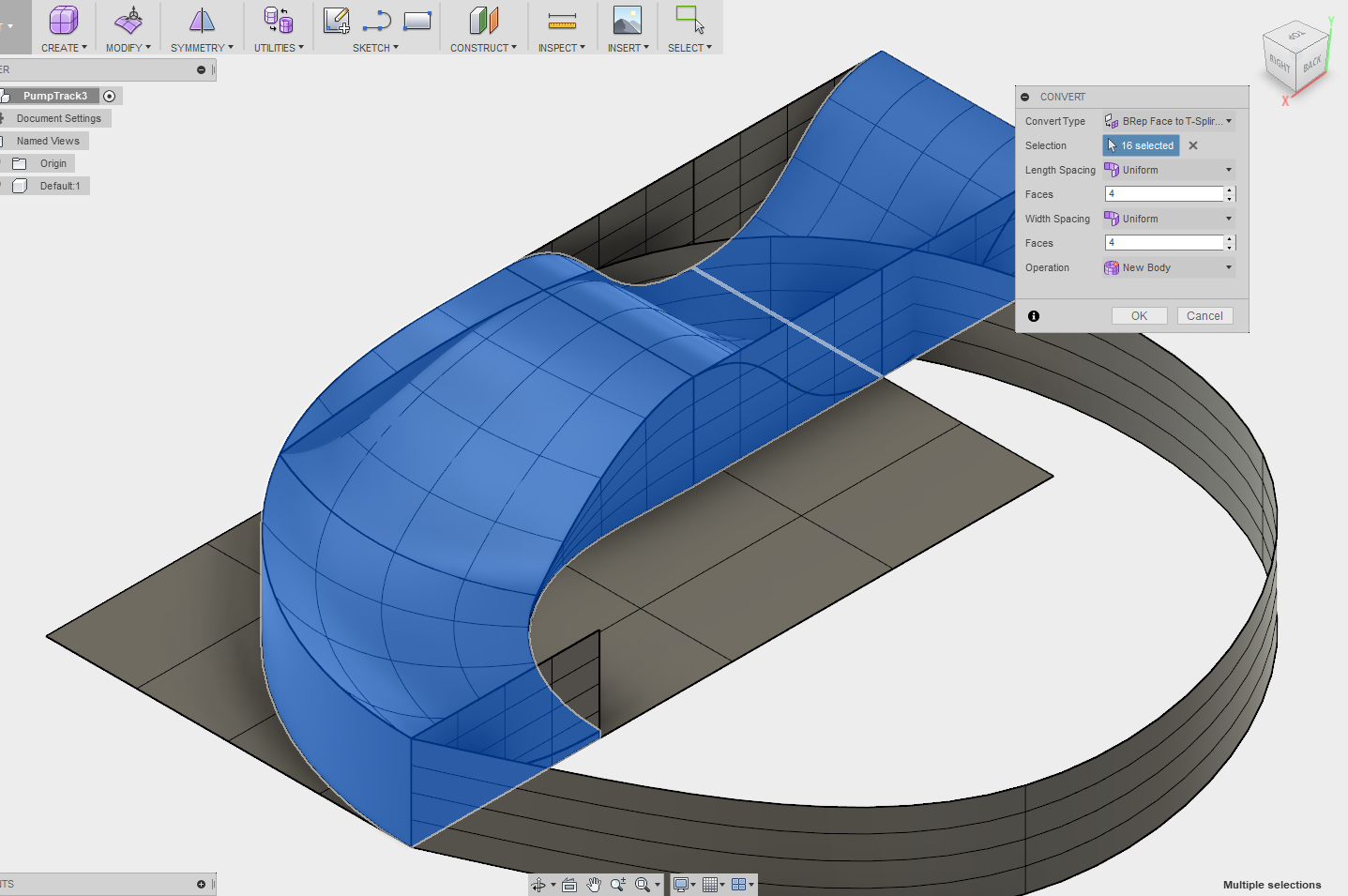Select the sketch rectangle tool icon
Screen dimensions: 1348x896
(417, 21)
